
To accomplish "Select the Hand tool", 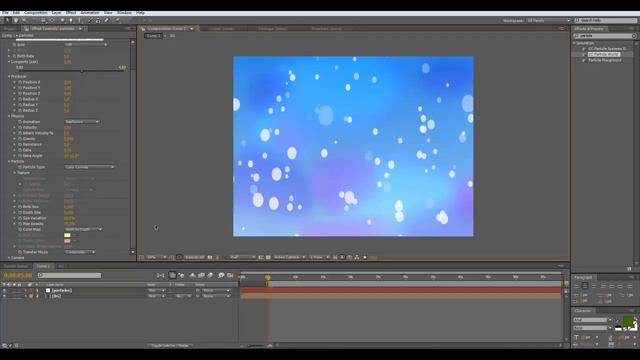I will pos(16,20).
